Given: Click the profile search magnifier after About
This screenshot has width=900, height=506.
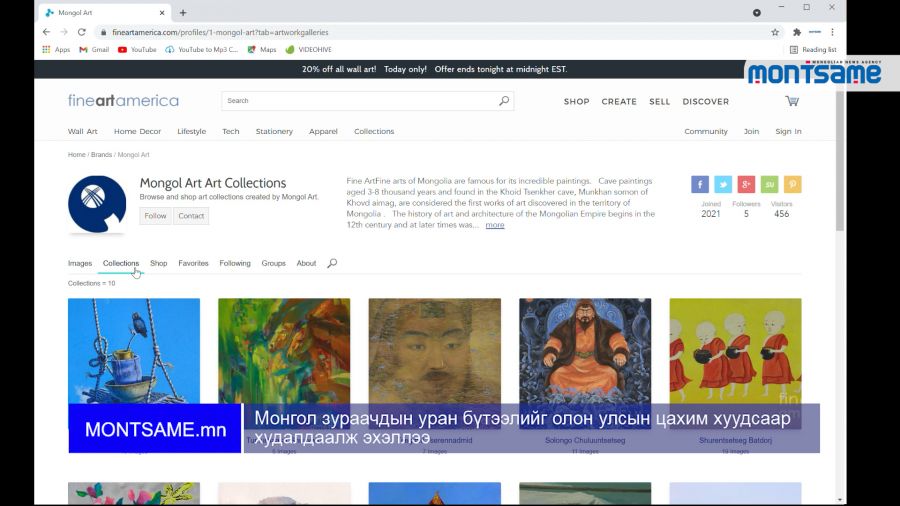Looking at the screenshot, I should (332, 263).
